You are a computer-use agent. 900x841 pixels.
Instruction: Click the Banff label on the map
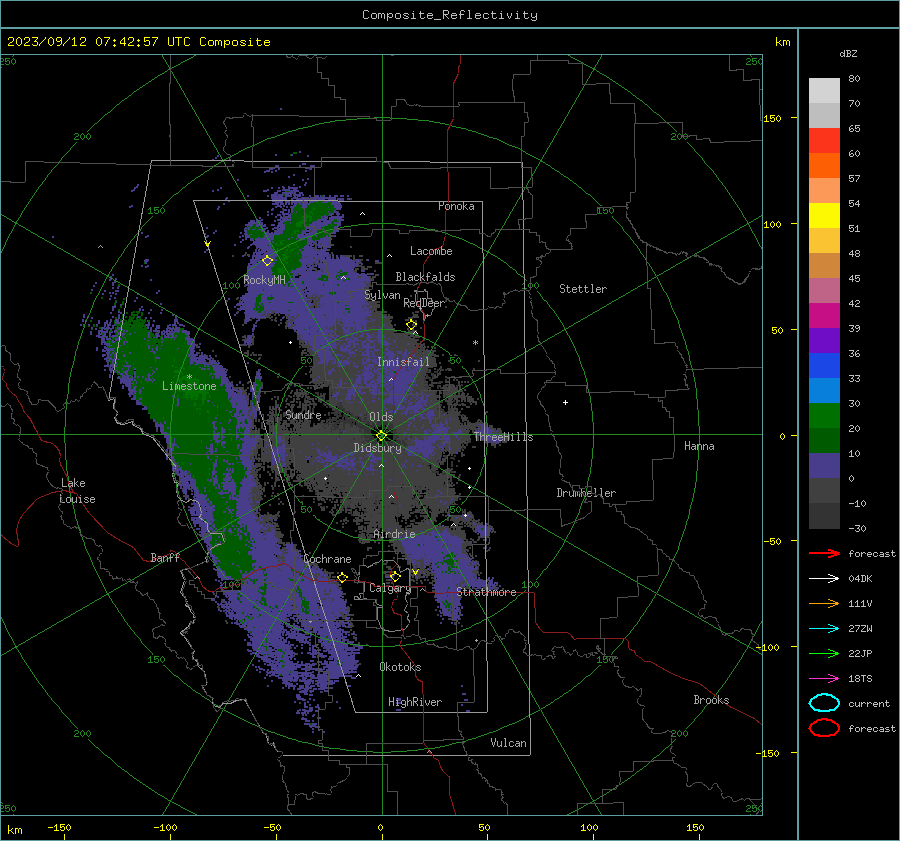tap(165, 557)
